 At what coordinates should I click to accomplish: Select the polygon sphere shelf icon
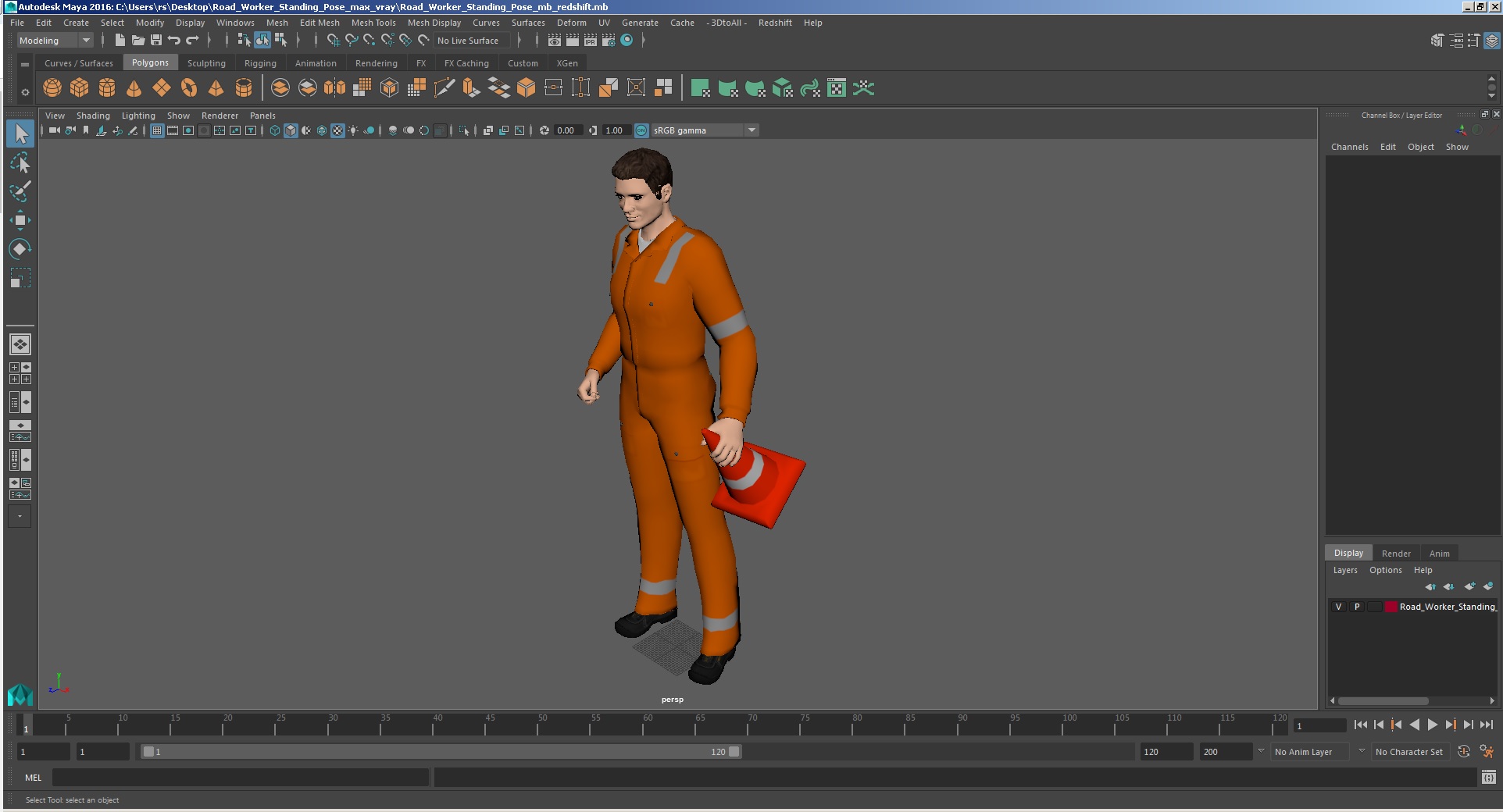(x=52, y=88)
